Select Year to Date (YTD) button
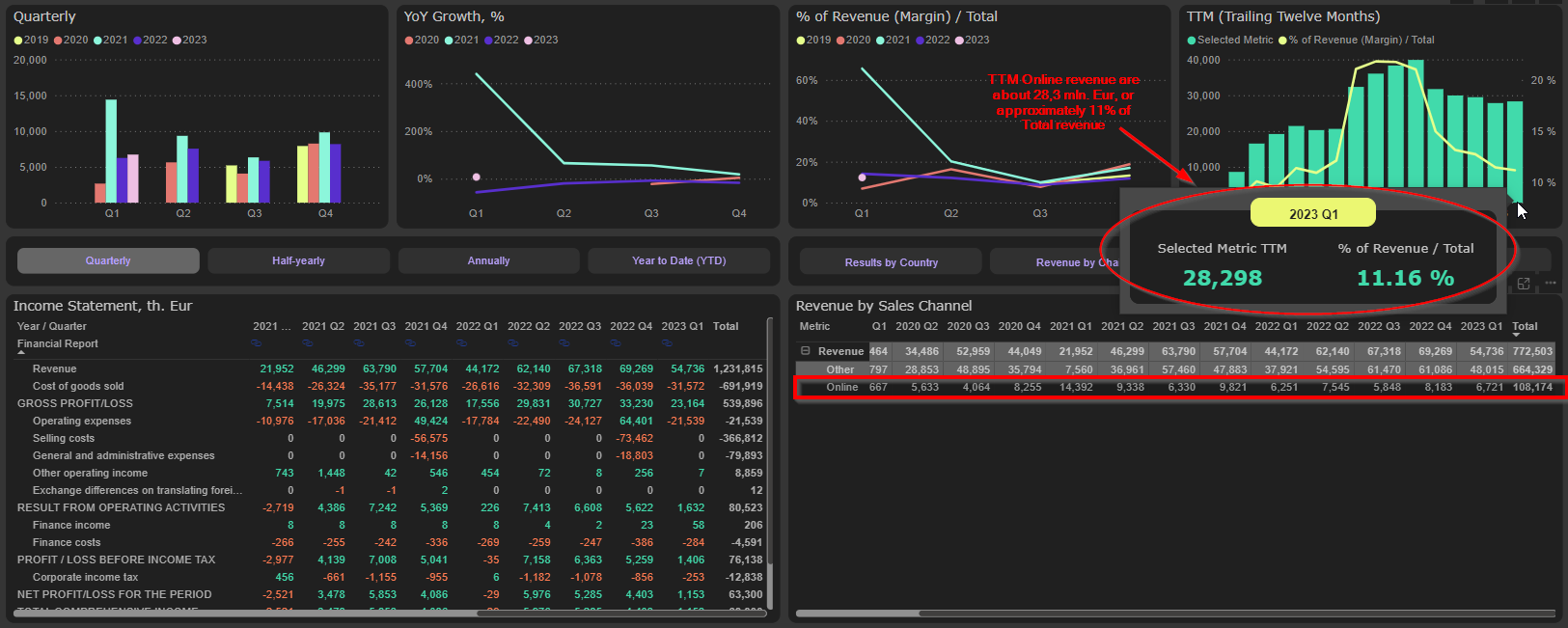1568x628 pixels. [x=678, y=260]
